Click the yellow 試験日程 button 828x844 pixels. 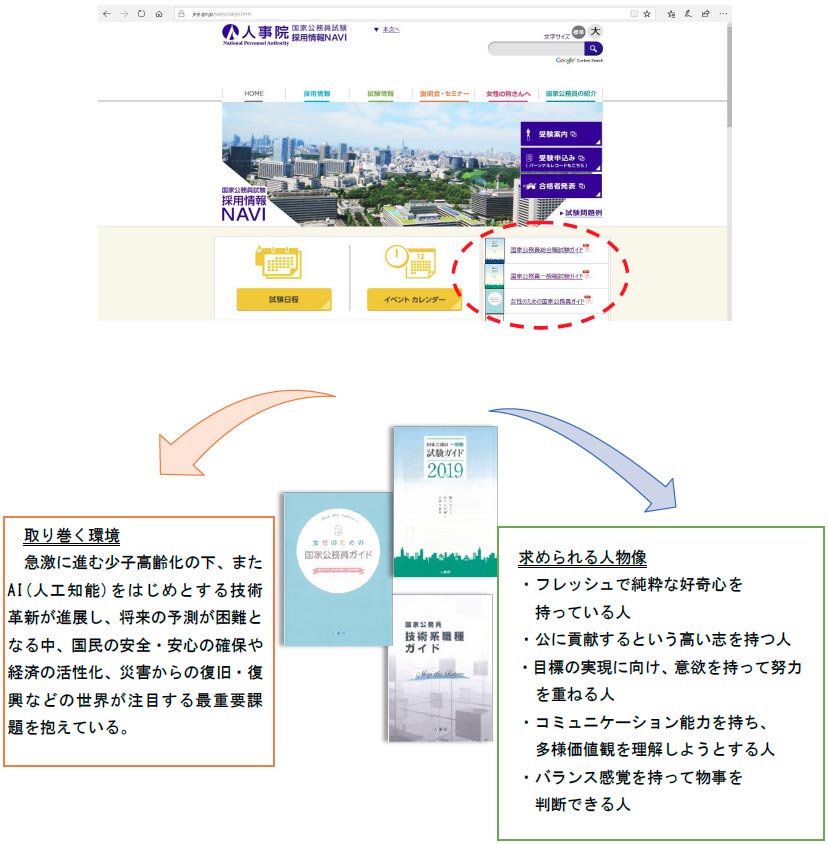[x=284, y=299]
